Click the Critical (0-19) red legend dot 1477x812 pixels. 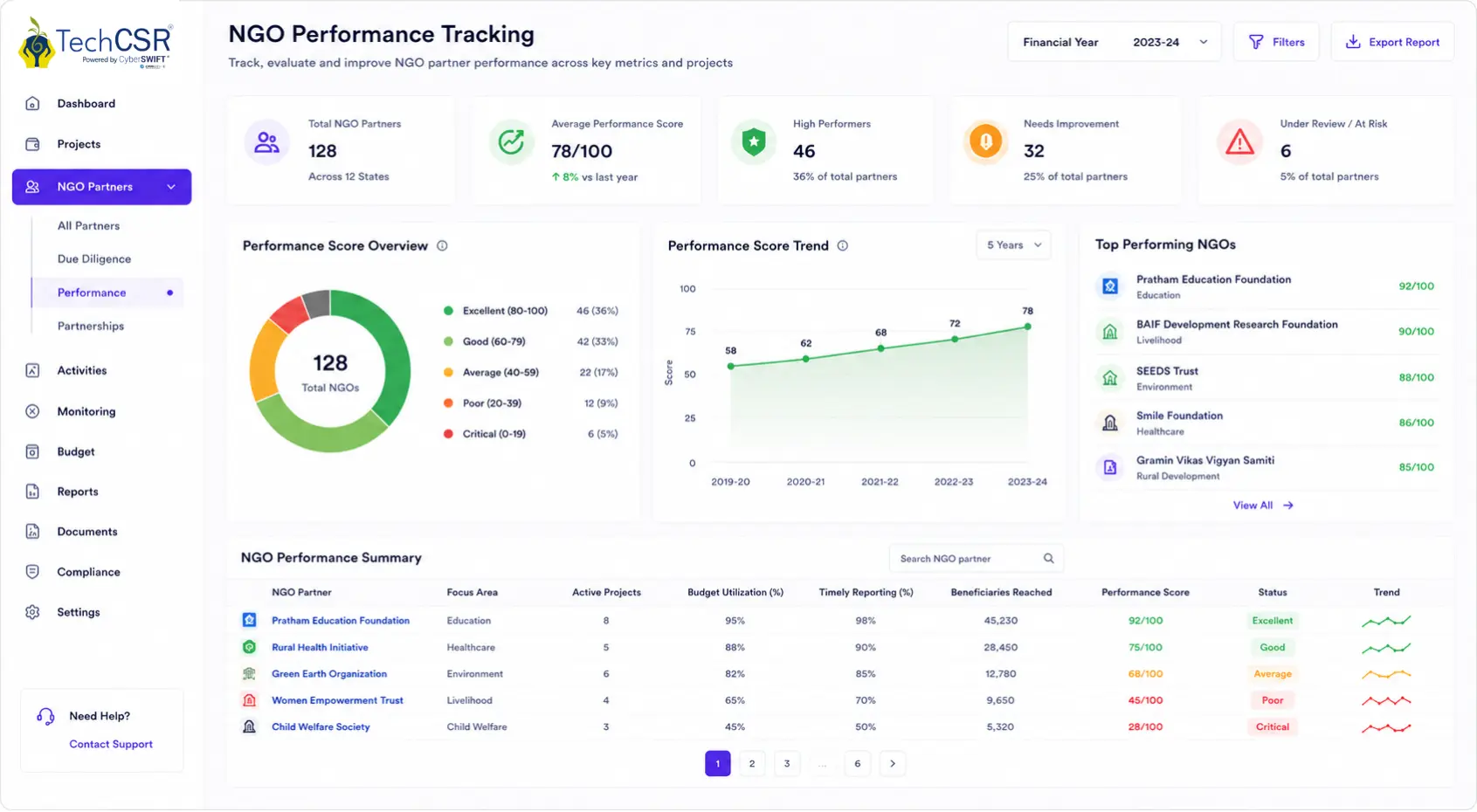pos(448,434)
